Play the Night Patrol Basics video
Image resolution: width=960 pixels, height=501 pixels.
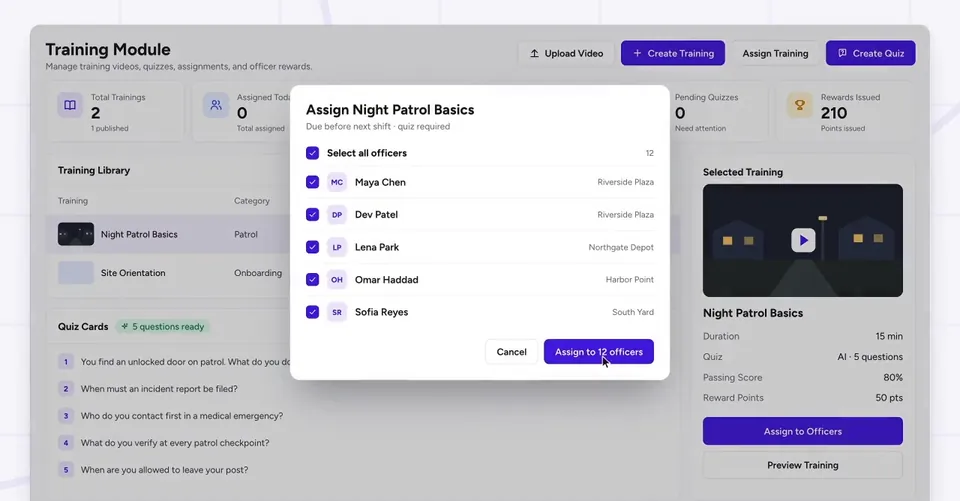(803, 240)
